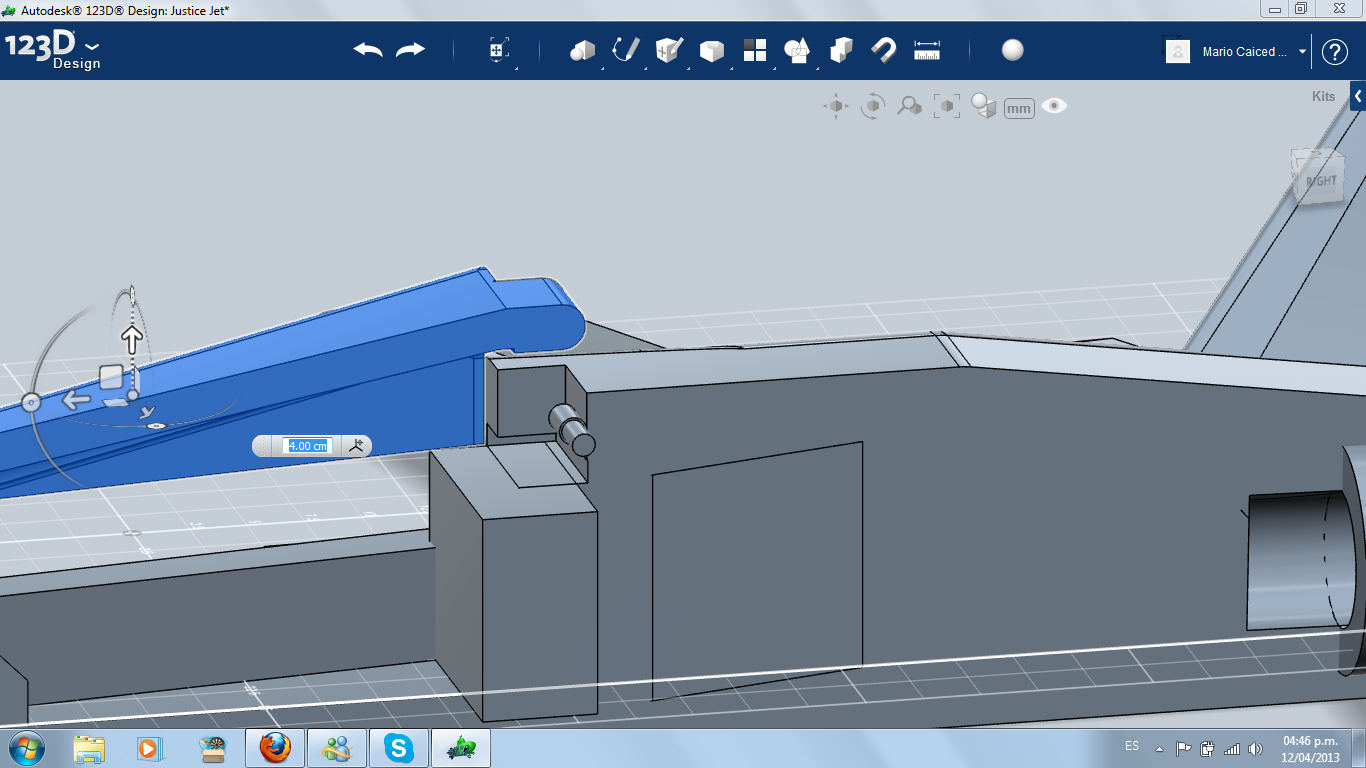Click the mm units button
Image resolution: width=1366 pixels, height=768 pixels.
coord(1019,108)
